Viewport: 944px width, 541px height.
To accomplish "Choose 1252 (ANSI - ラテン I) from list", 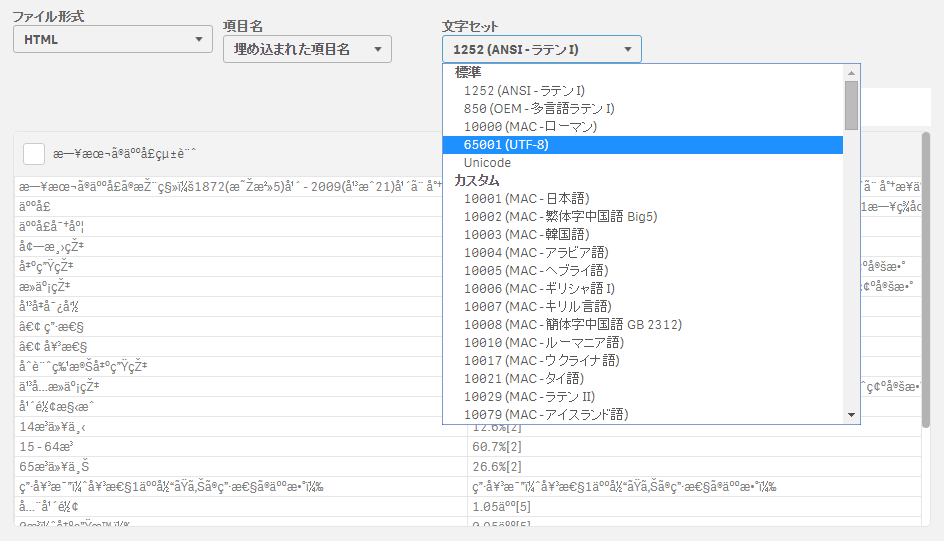I will click(524, 91).
